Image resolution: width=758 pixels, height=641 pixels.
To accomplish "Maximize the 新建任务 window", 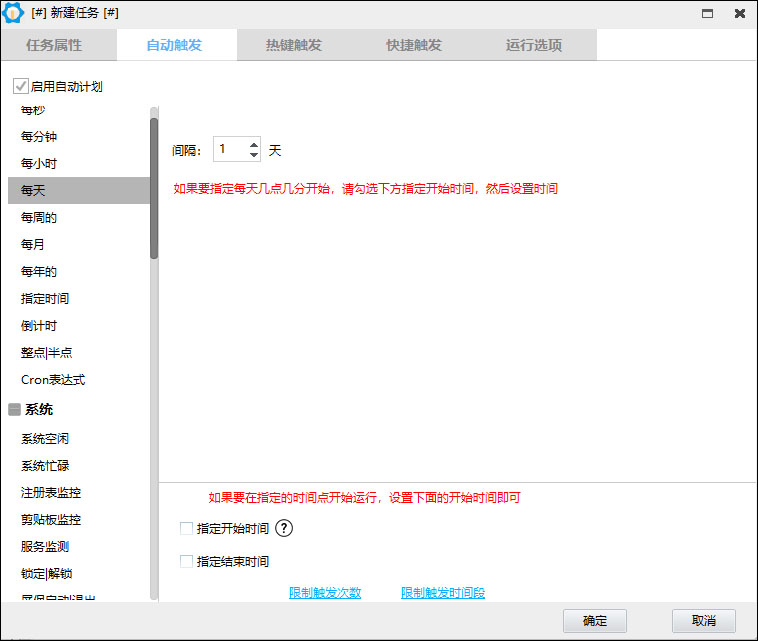I will [x=707, y=14].
